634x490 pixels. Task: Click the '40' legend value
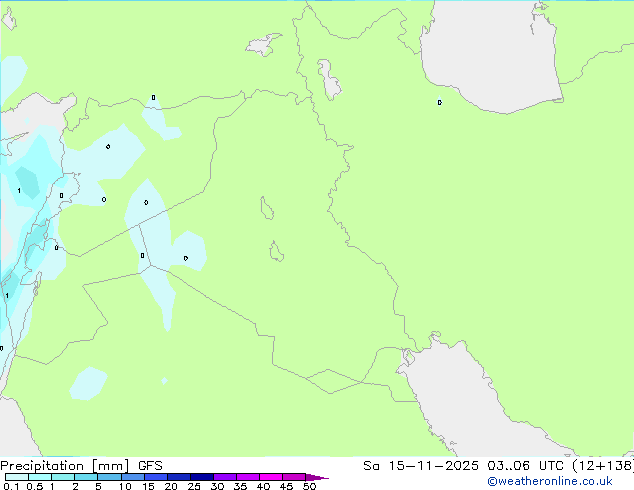(263, 486)
